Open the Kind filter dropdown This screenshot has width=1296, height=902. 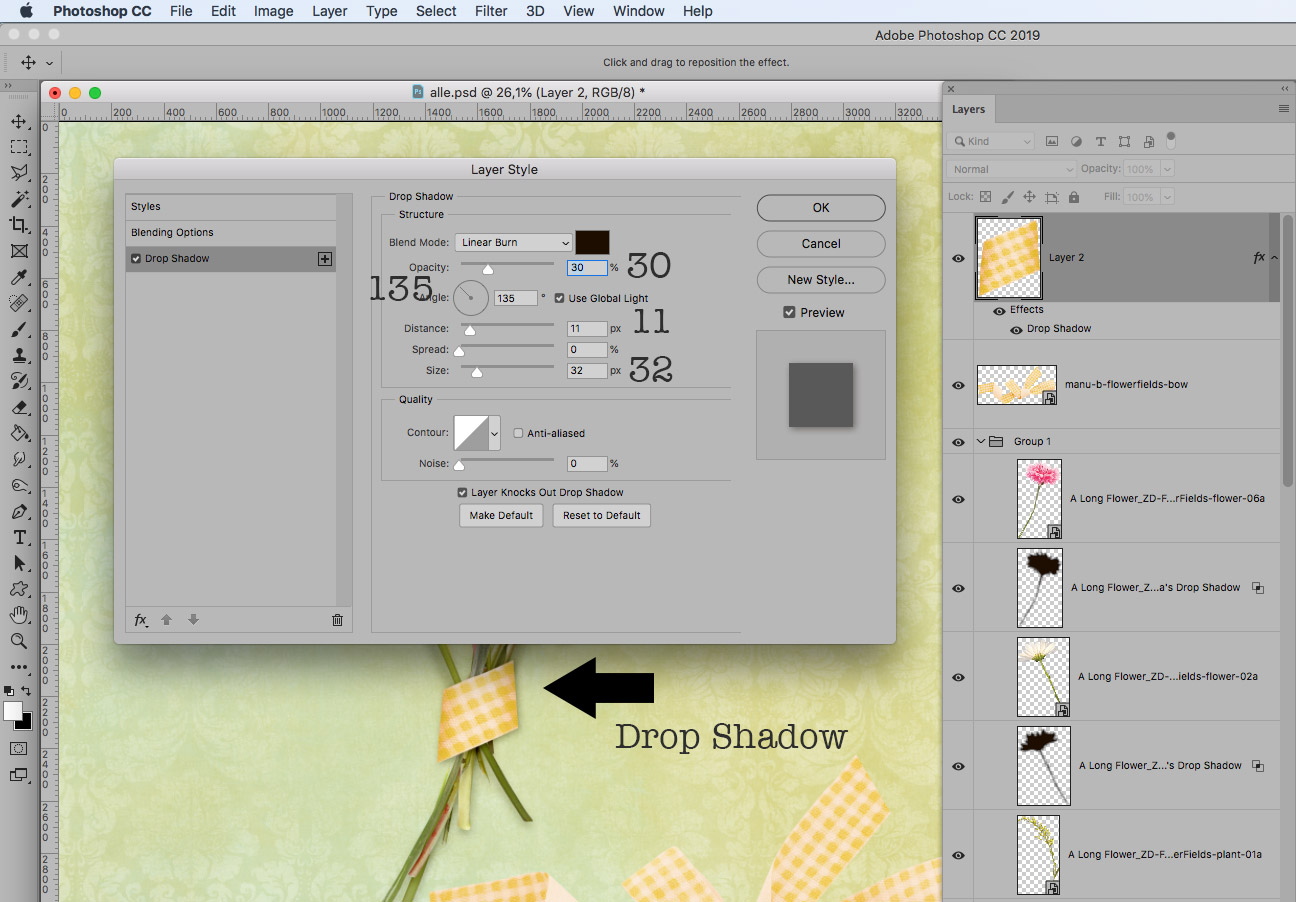click(x=990, y=142)
